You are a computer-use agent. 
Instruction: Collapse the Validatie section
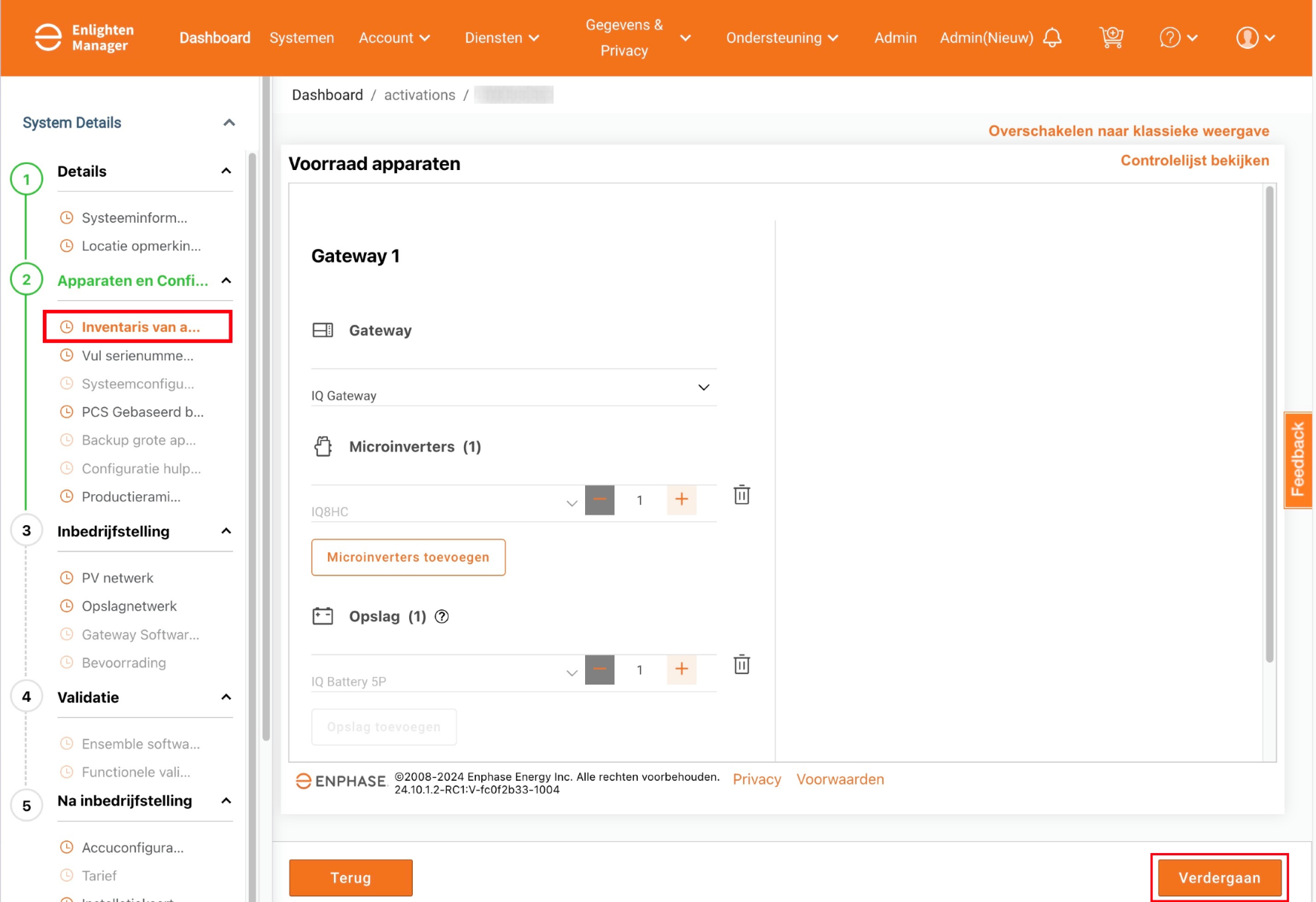(226, 697)
